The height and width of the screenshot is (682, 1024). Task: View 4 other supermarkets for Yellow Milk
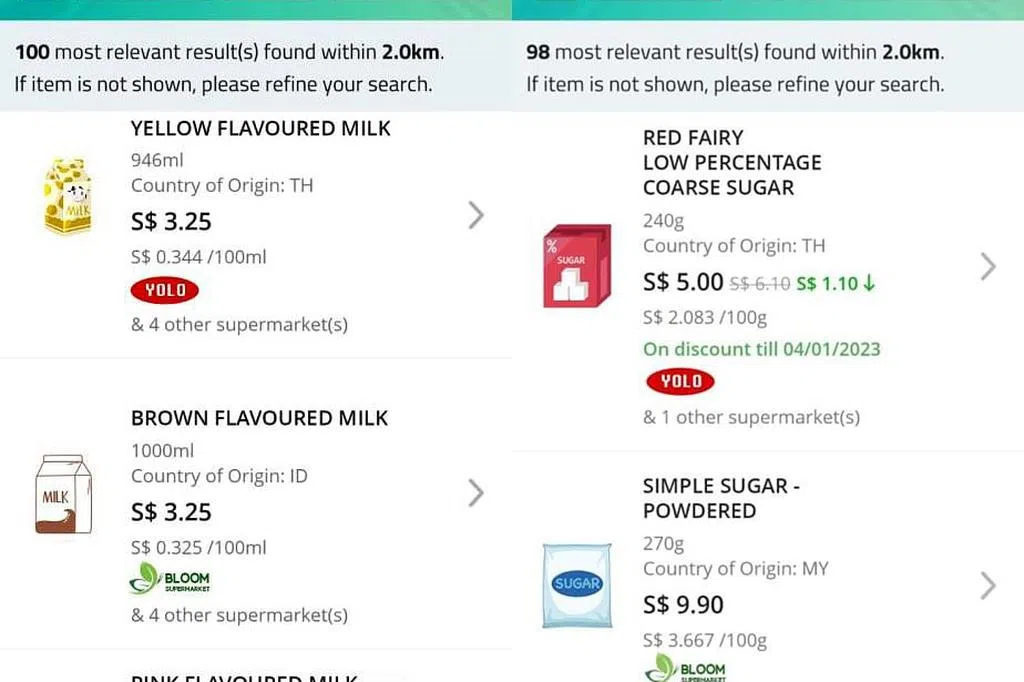click(239, 324)
